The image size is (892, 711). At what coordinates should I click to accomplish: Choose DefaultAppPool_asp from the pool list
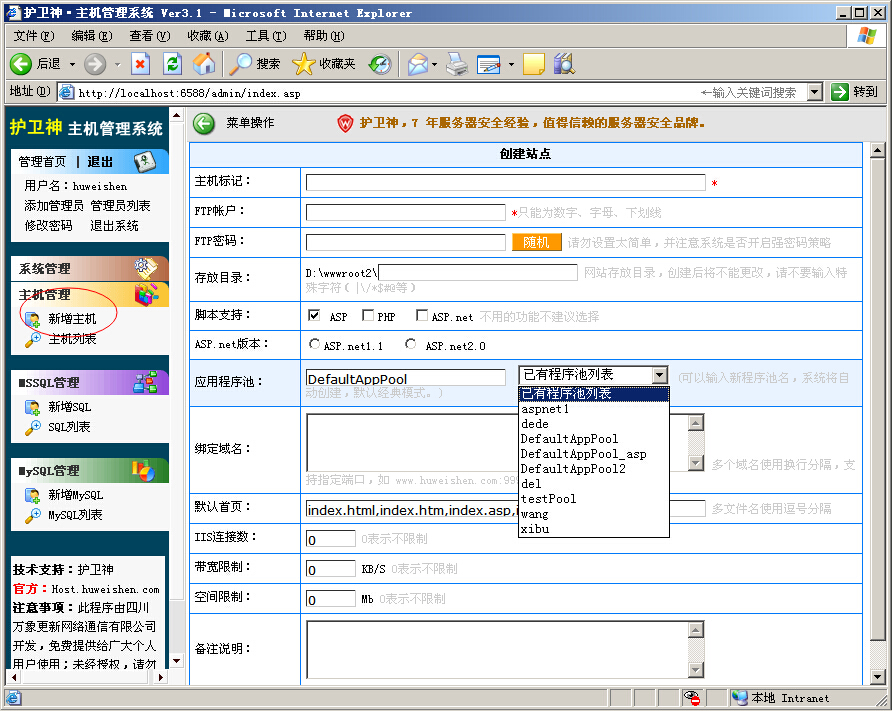click(x=583, y=454)
